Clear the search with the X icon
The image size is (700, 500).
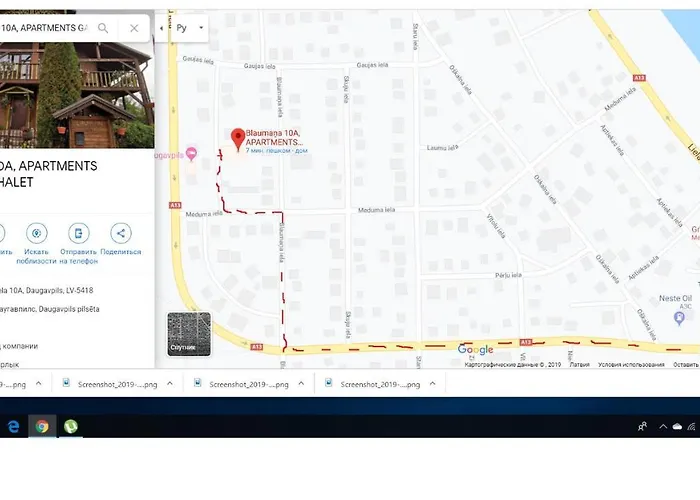134,28
